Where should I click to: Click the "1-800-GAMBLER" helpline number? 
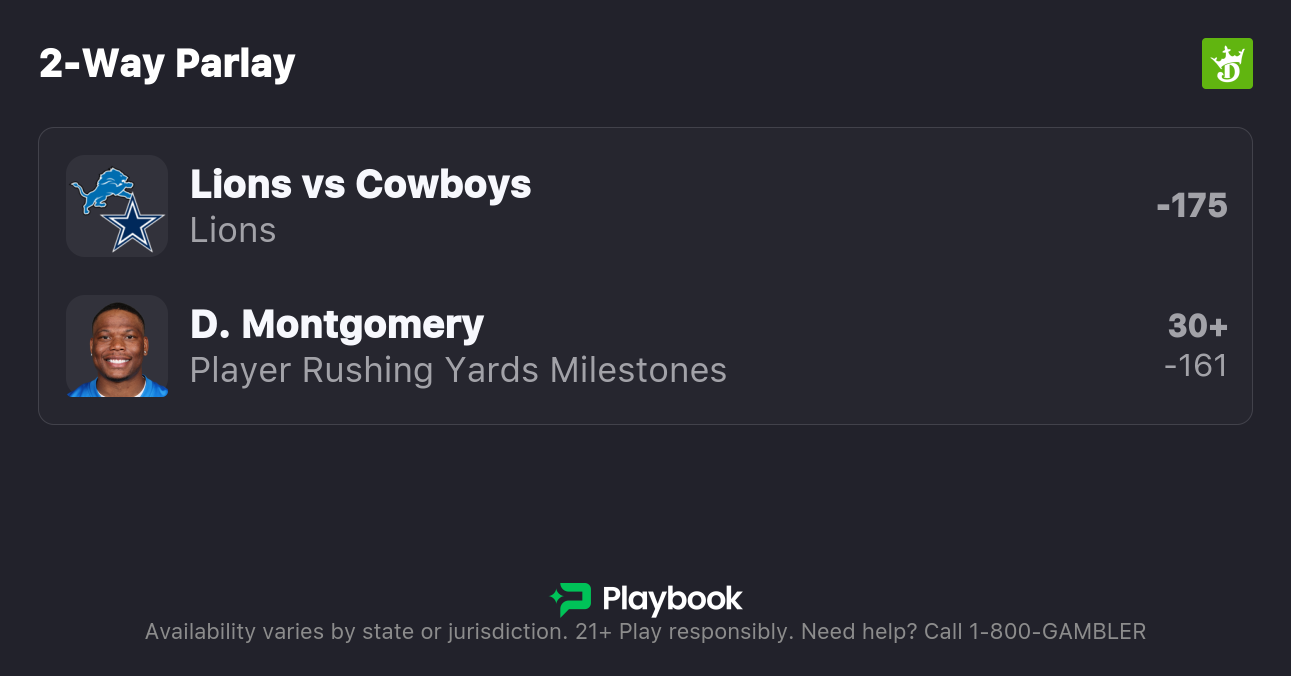click(1055, 632)
